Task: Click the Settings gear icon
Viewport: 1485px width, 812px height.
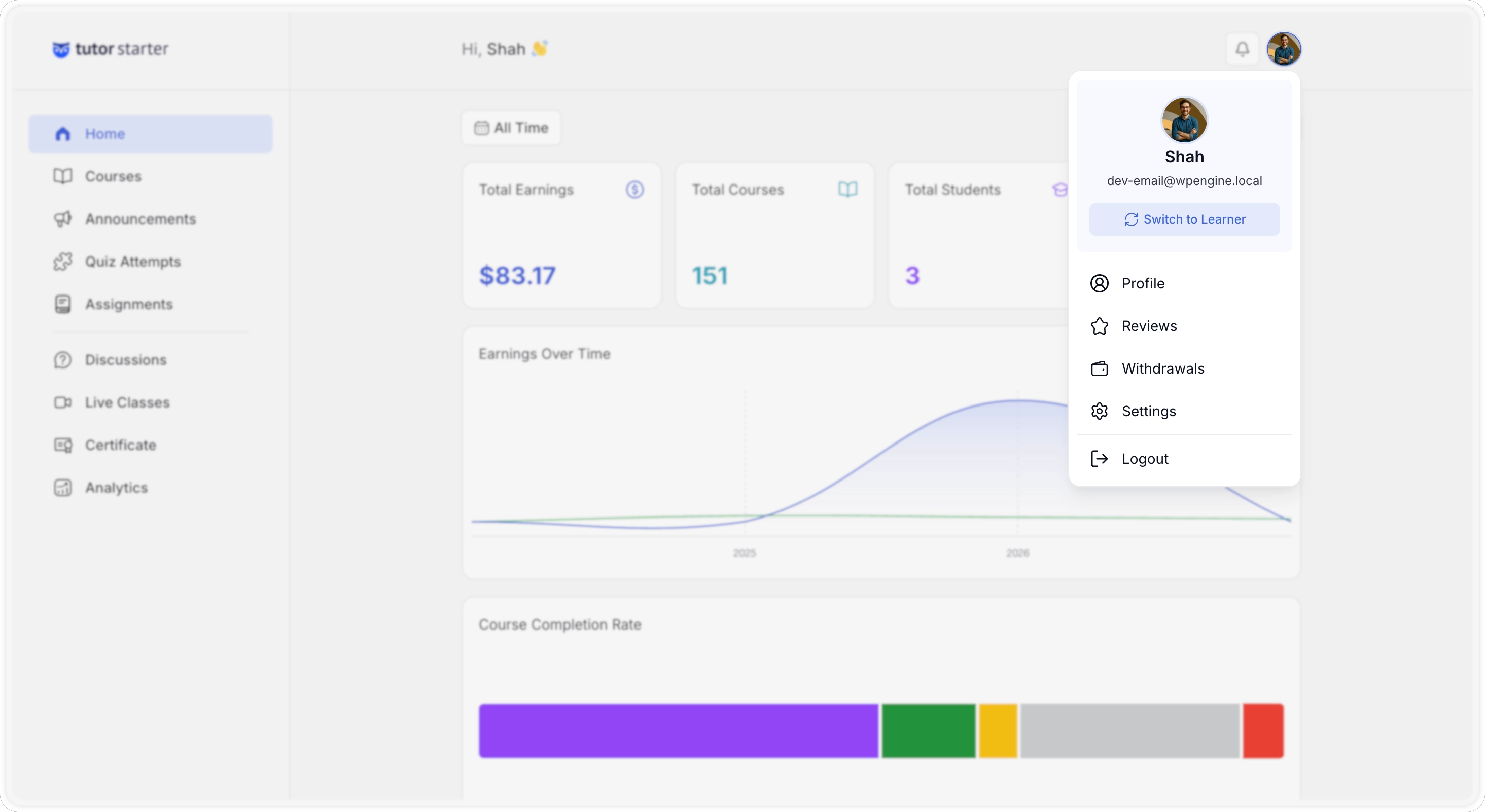Action: (1100, 412)
